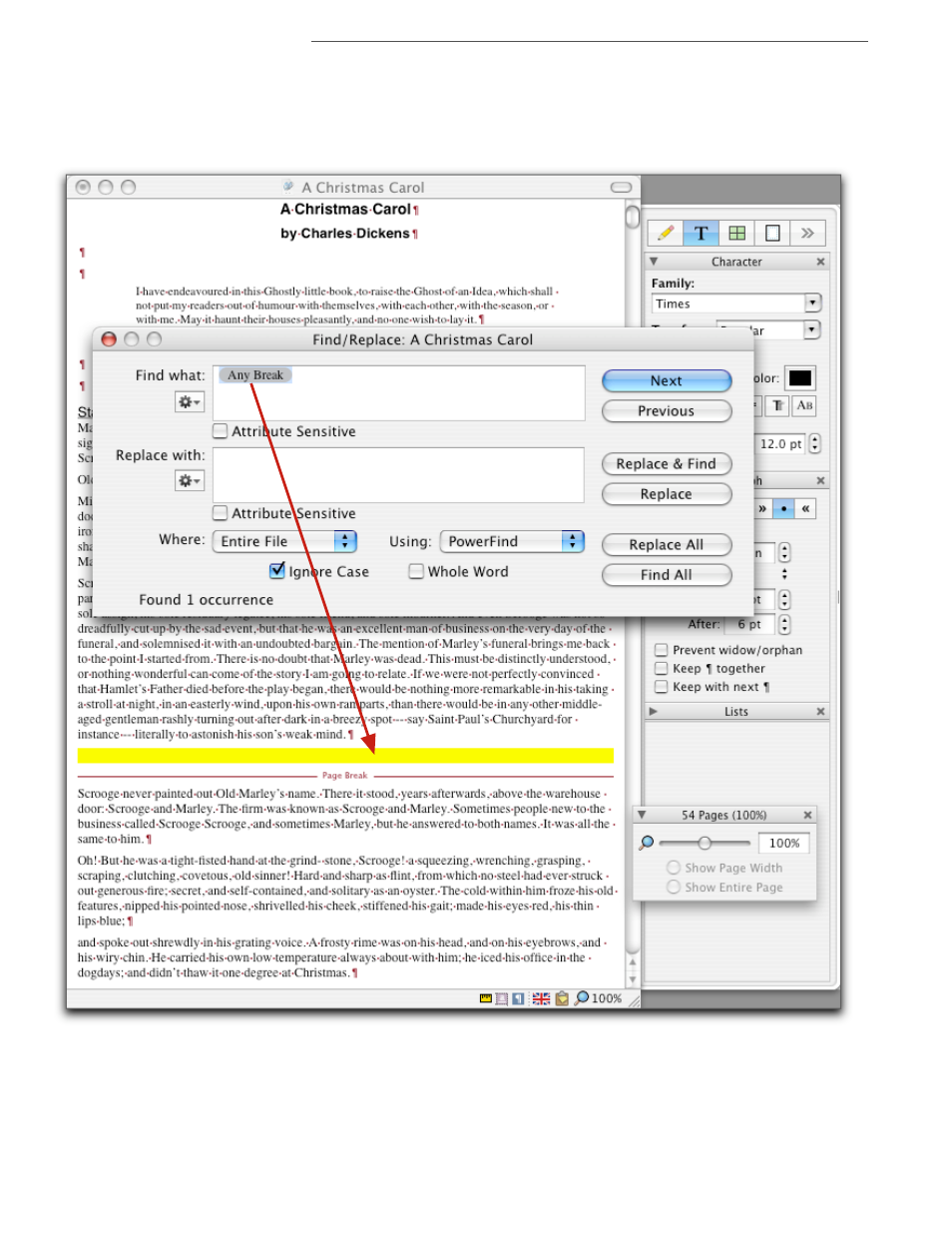Click the Previous button

click(667, 410)
